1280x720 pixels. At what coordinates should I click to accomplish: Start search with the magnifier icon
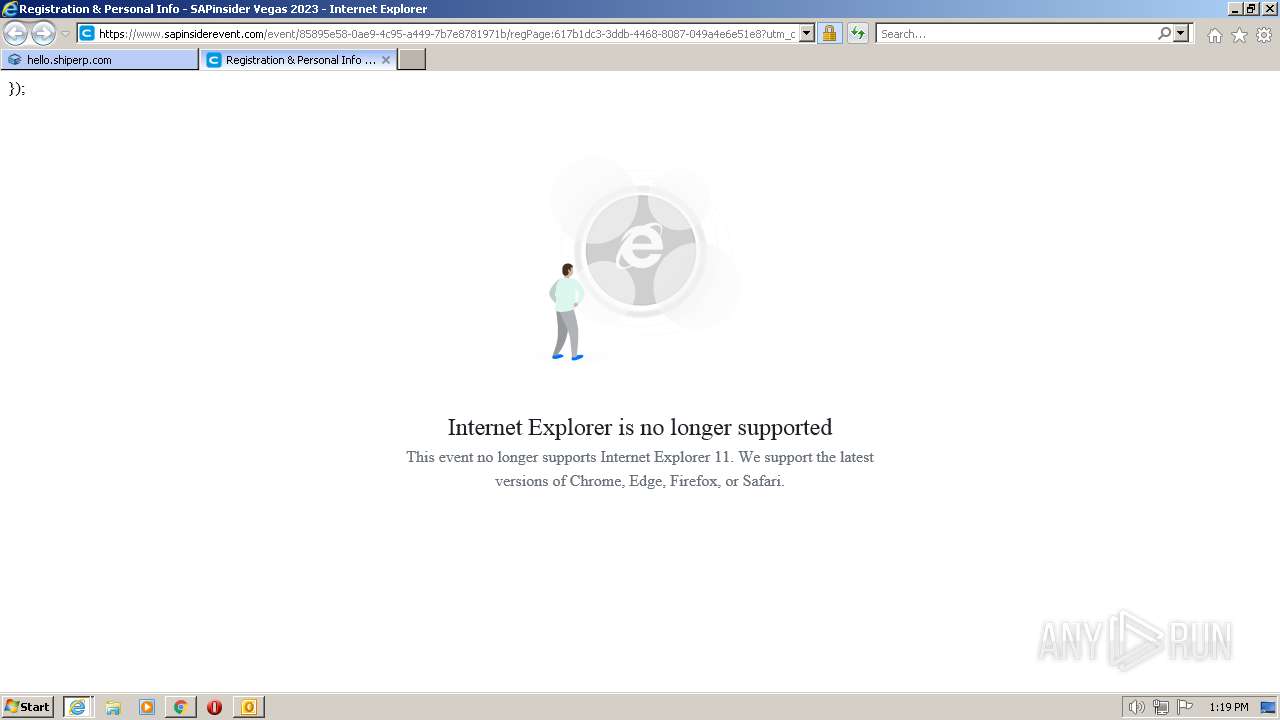1164,34
